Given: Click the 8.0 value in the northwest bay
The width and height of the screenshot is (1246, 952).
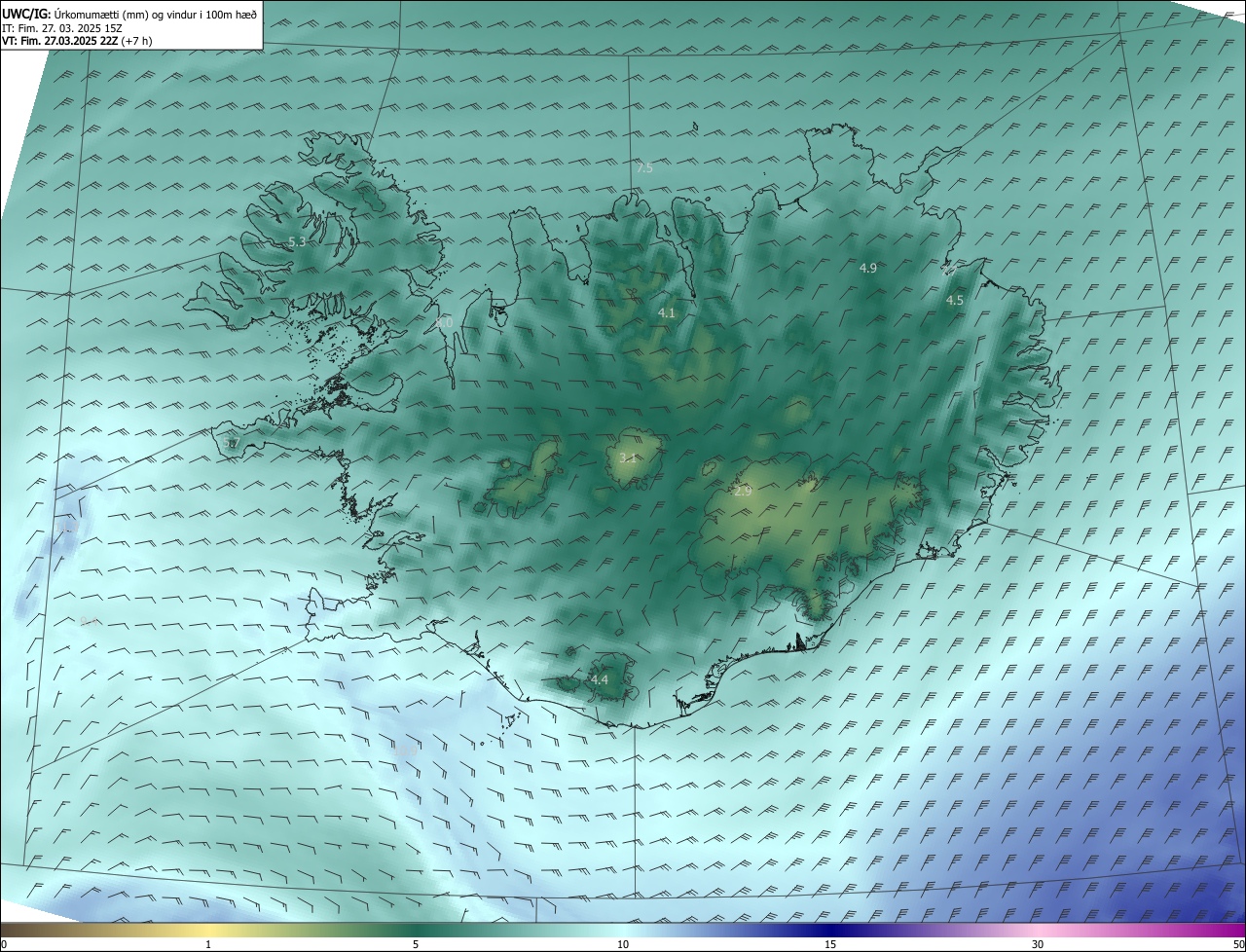Looking at the screenshot, I should 444,322.
